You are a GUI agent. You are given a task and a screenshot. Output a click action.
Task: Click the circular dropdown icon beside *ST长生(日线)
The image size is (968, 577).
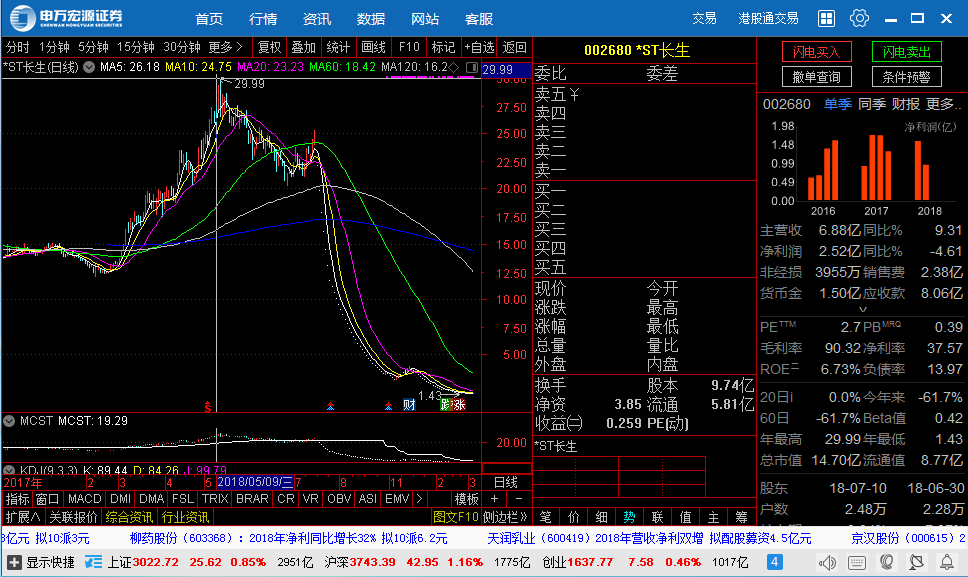point(89,67)
